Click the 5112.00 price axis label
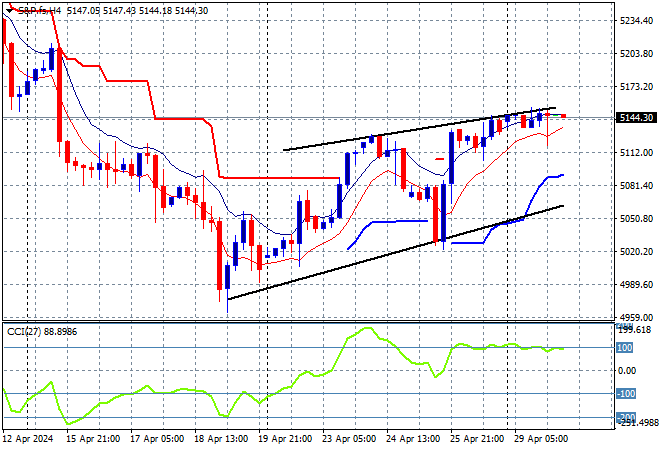This screenshot has height=450, width=660. pos(636,152)
